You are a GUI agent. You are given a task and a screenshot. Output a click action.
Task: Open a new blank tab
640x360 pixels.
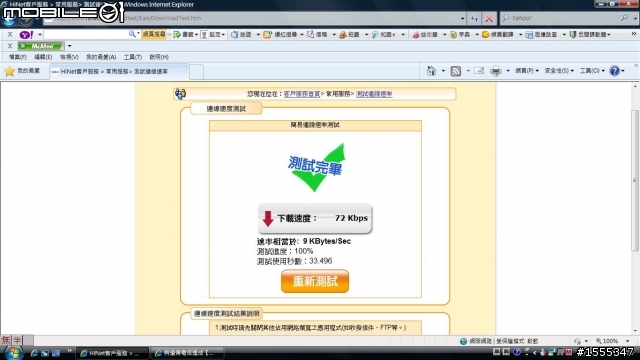tap(196, 72)
